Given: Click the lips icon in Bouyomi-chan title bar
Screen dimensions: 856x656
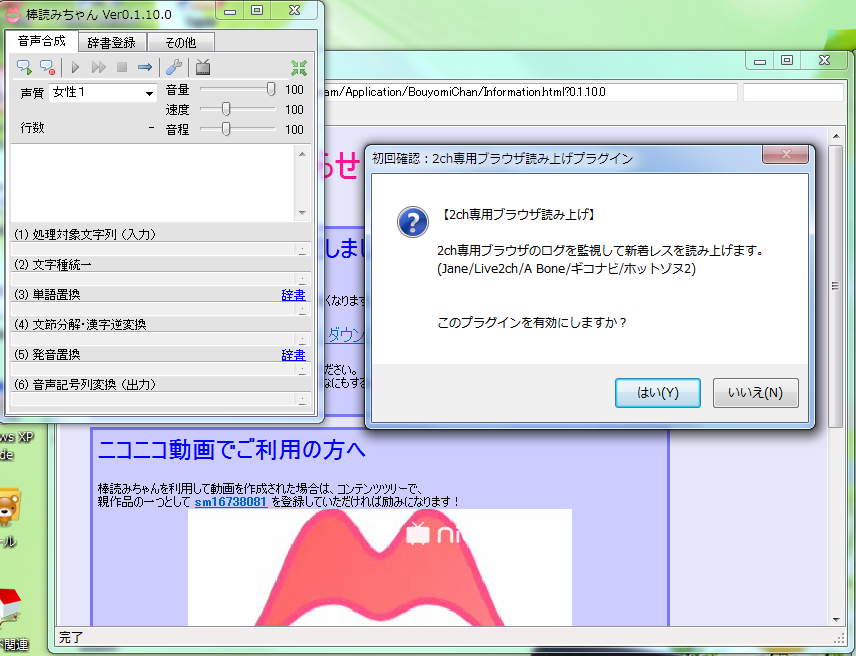Looking at the screenshot, I should click(x=13, y=15).
